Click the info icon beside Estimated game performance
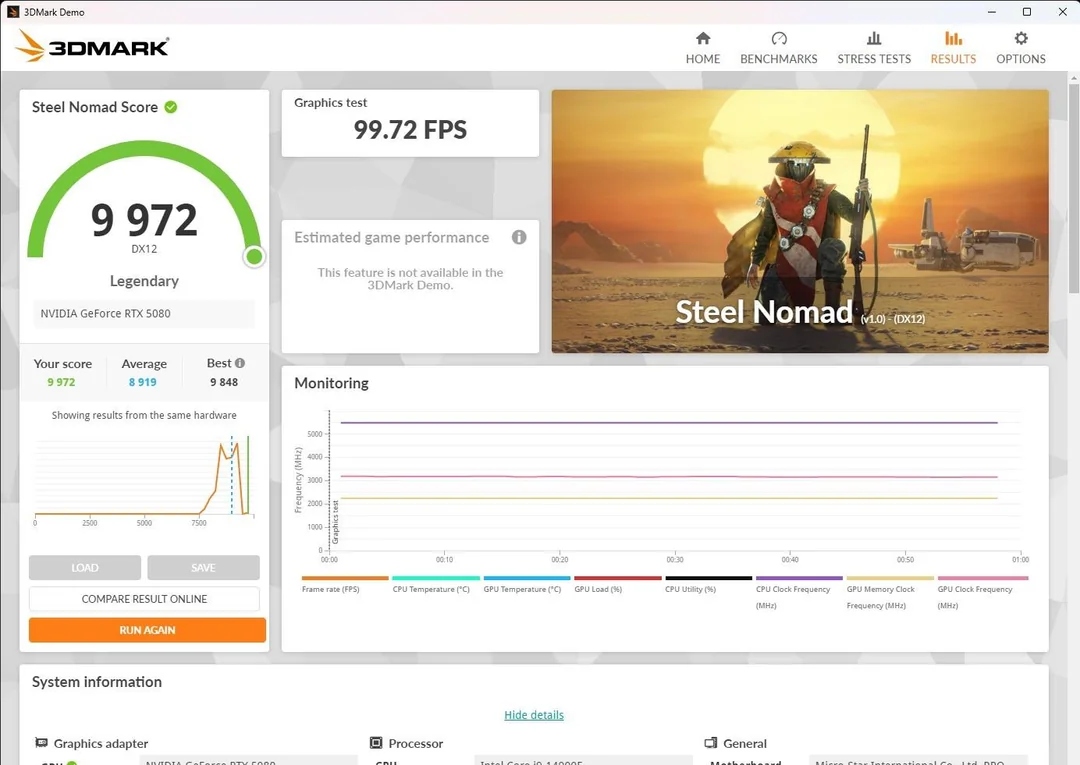This screenshot has height=765, width=1080. (519, 237)
